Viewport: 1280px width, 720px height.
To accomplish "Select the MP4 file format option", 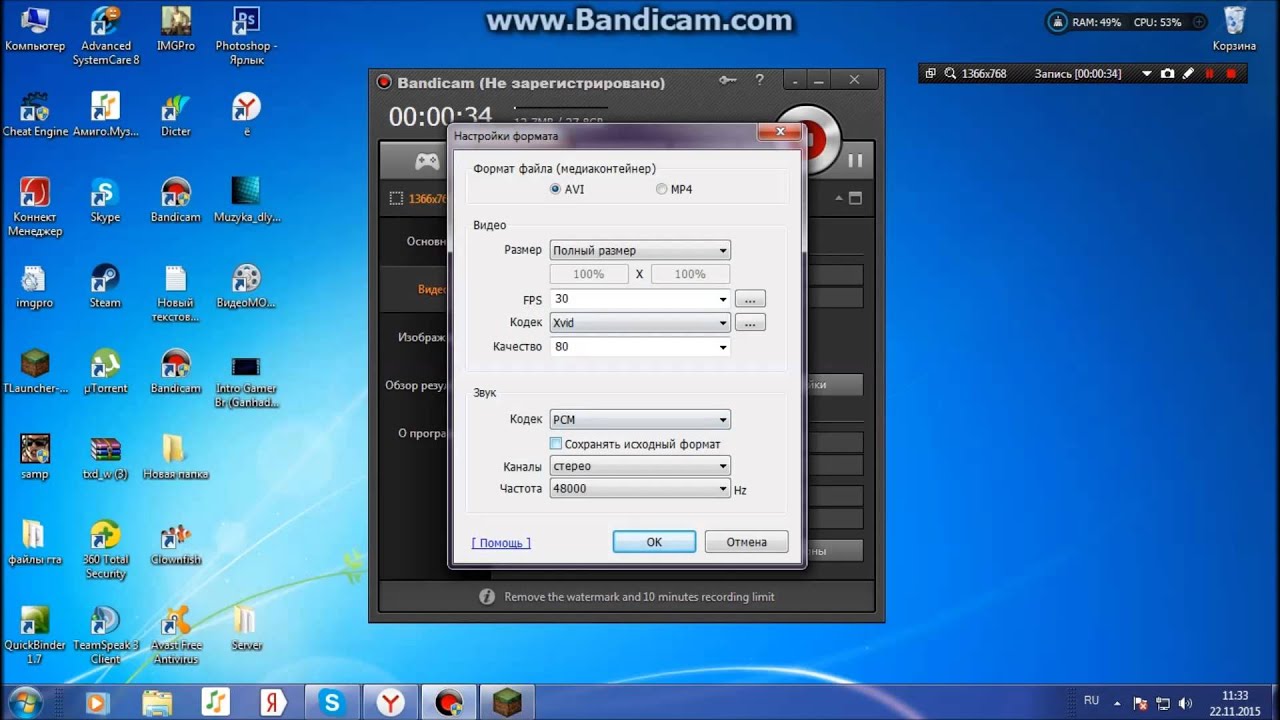I will click(662, 189).
